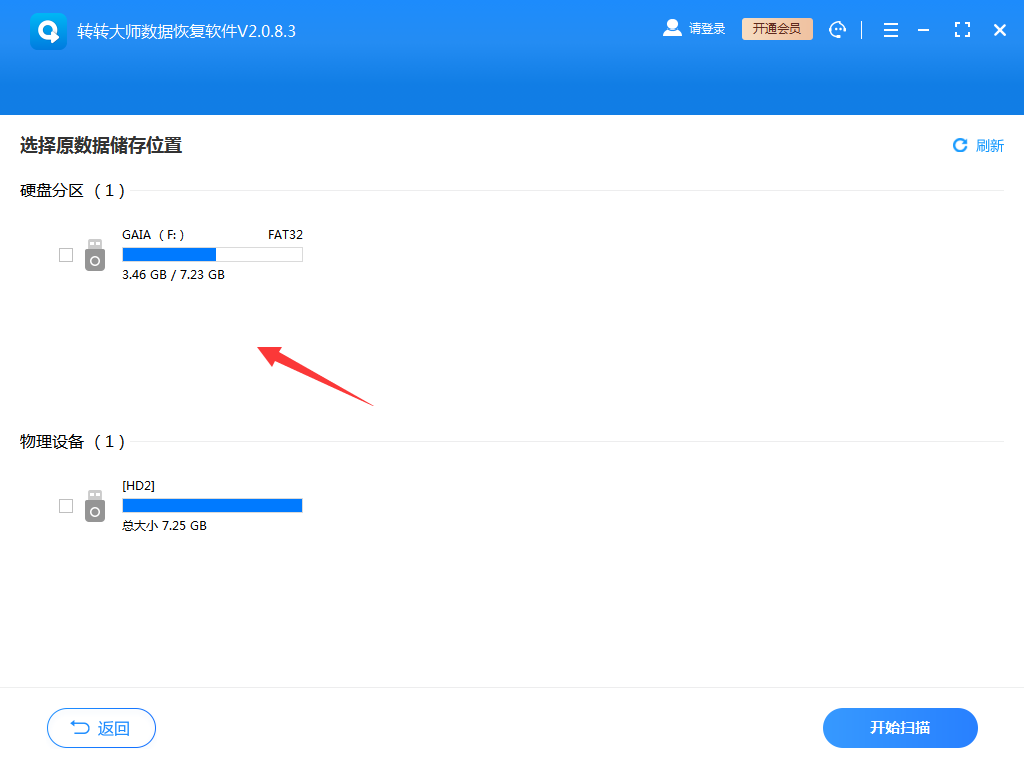Click the [HD2] USB device icon

coord(95,505)
